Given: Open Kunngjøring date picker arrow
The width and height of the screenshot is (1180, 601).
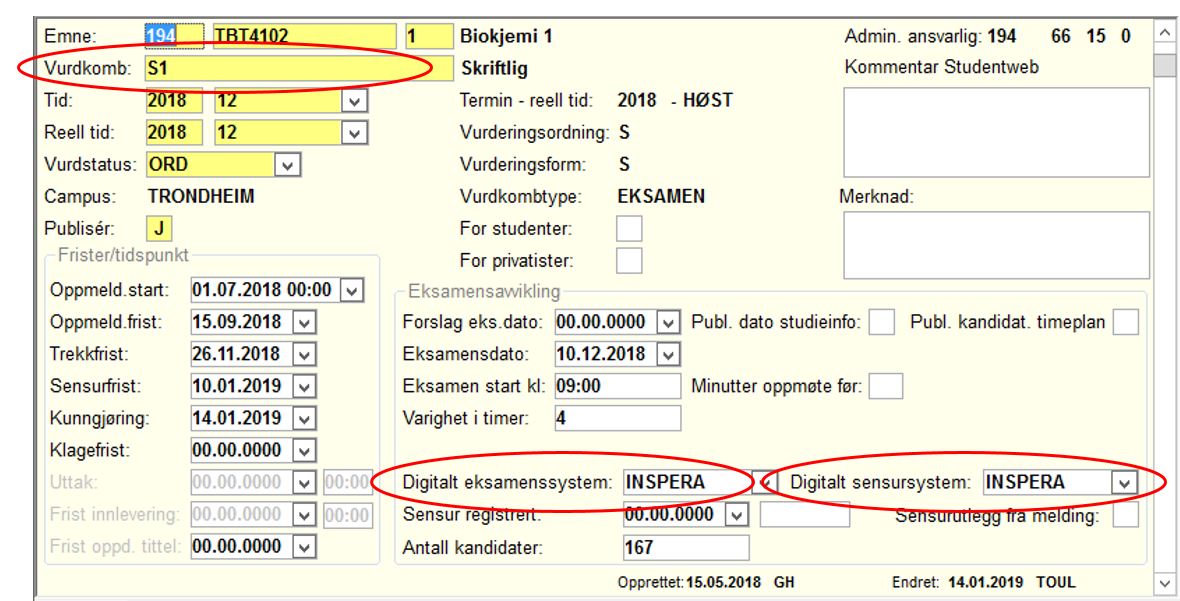Looking at the screenshot, I should [x=303, y=418].
